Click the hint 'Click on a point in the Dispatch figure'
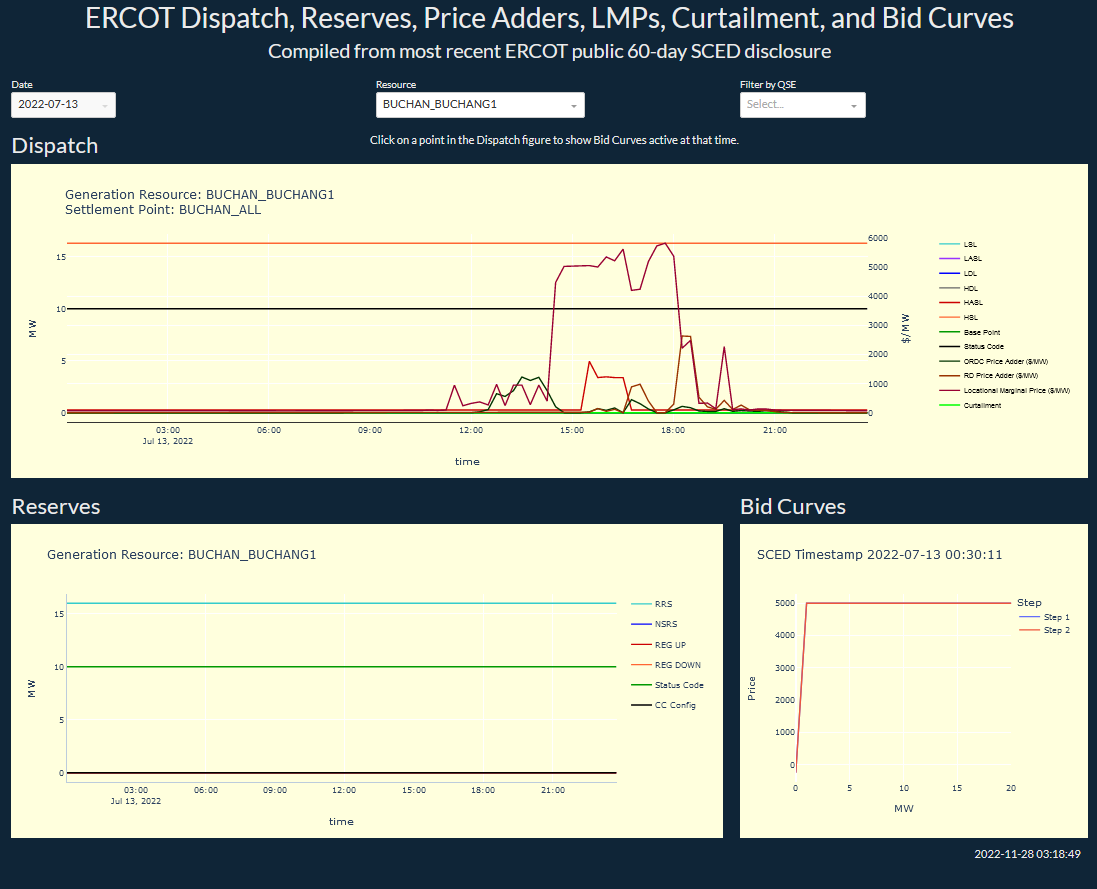 coord(554,141)
